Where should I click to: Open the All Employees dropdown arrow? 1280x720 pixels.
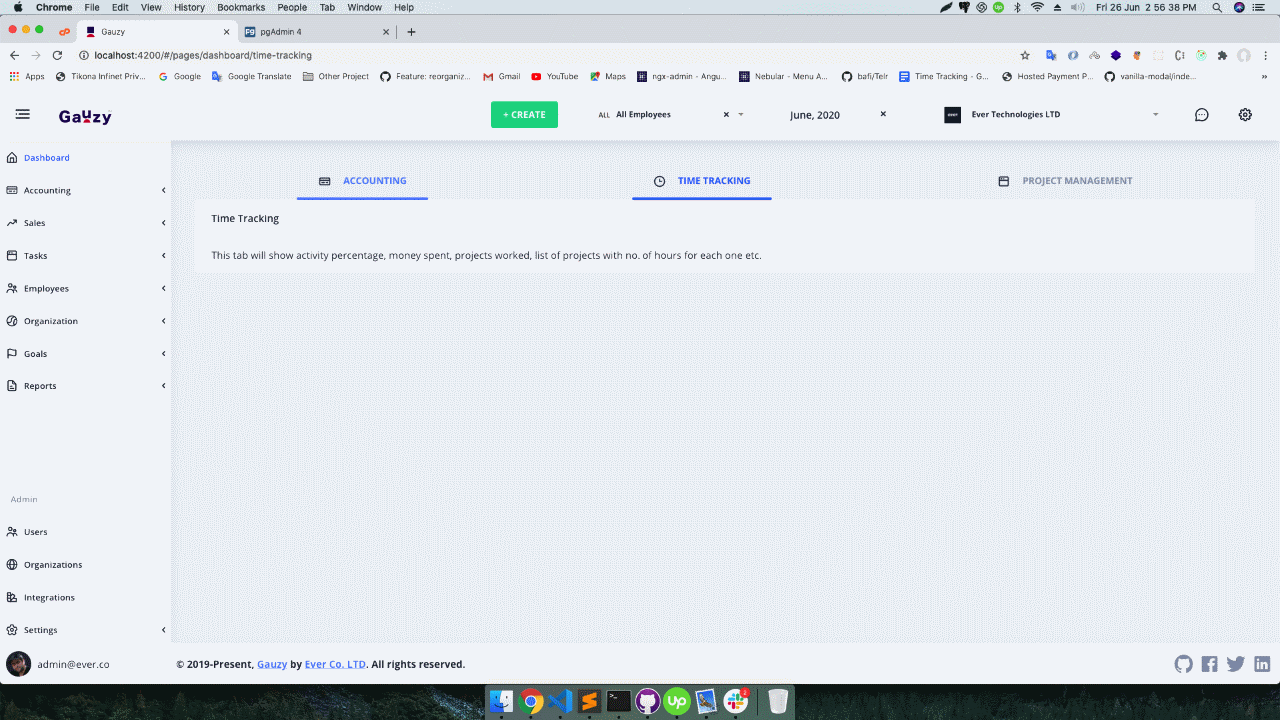(x=741, y=115)
